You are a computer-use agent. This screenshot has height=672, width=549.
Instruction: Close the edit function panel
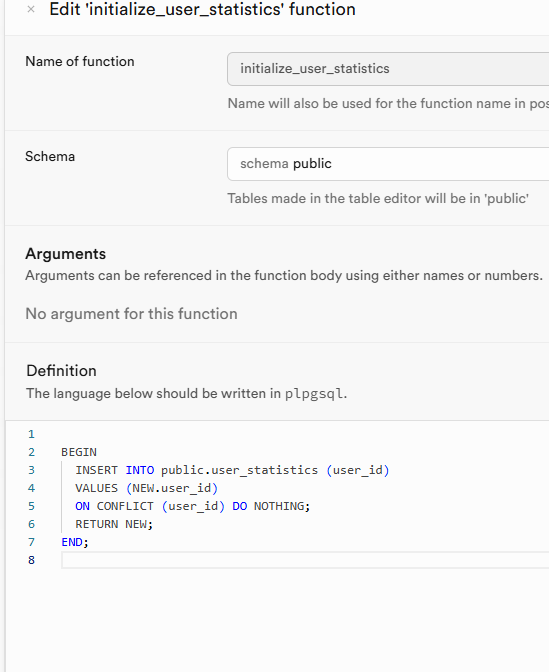[31, 9]
